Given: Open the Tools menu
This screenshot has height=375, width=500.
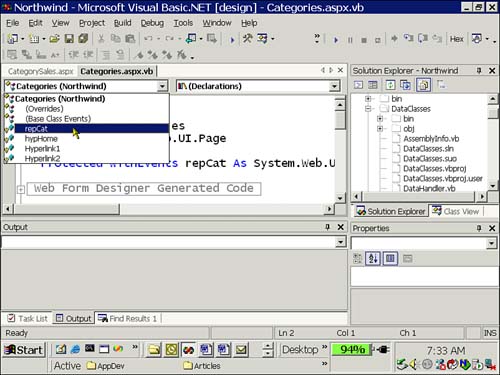Looking at the screenshot, I should pyautogui.click(x=183, y=23).
